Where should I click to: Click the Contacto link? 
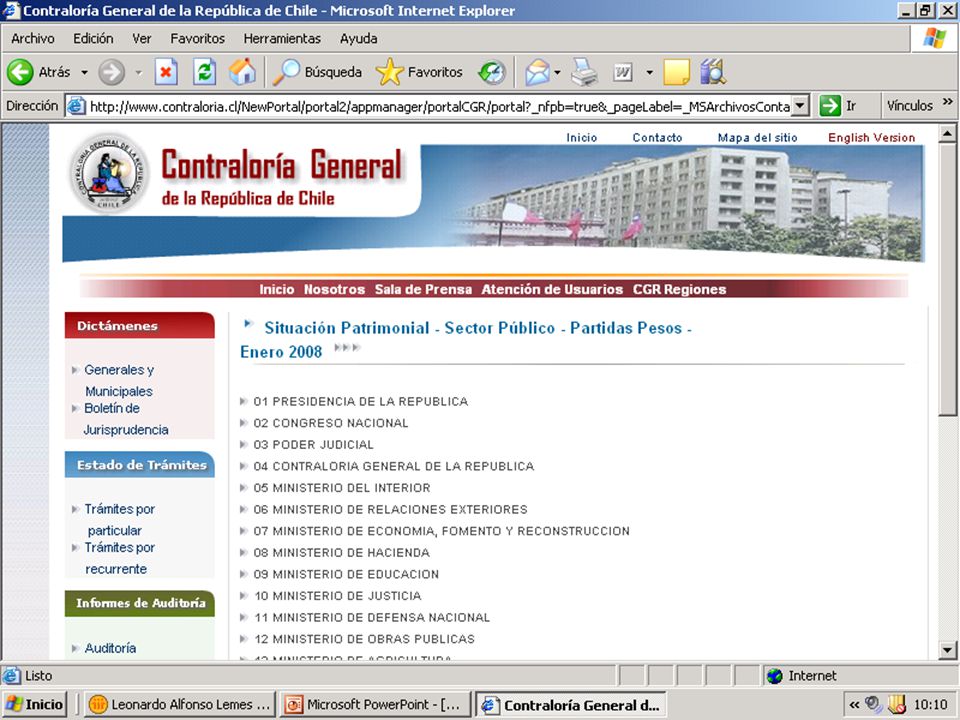tap(657, 138)
